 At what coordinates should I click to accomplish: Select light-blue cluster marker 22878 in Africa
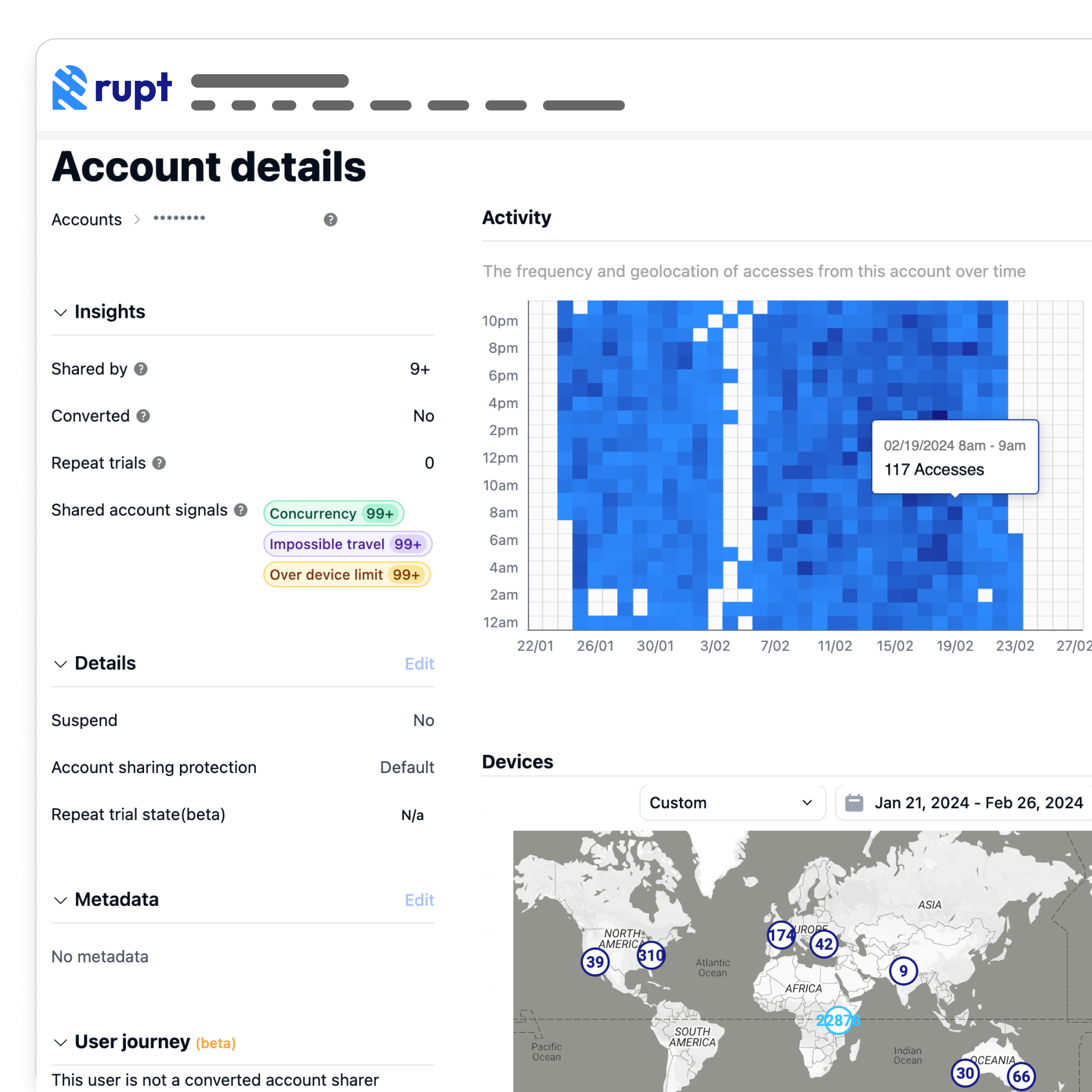838,1020
